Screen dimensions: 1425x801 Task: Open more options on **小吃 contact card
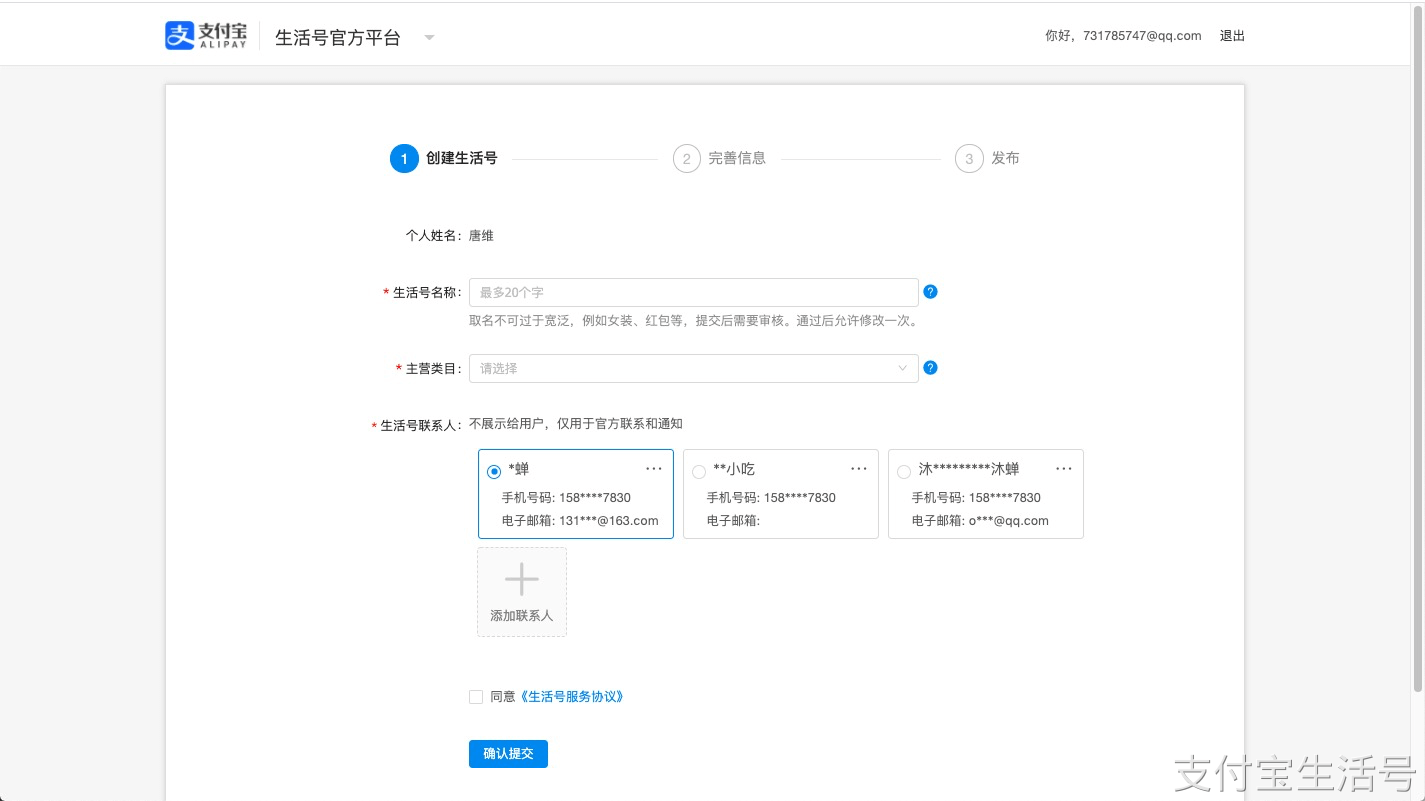[x=859, y=469]
